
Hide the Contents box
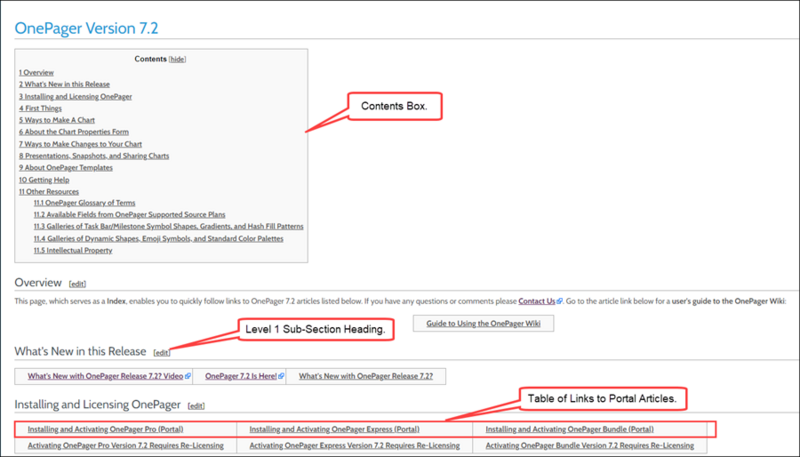click(177, 59)
